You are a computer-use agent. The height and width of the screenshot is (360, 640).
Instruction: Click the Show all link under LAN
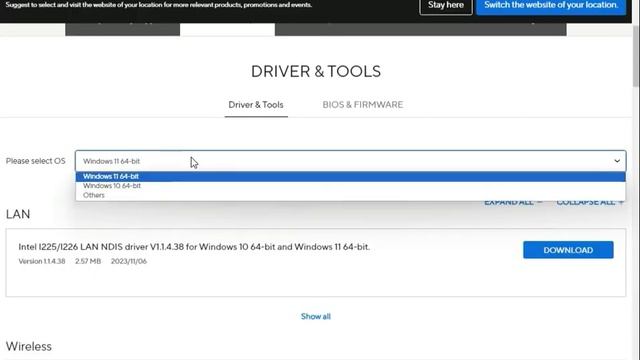(x=316, y=316)
